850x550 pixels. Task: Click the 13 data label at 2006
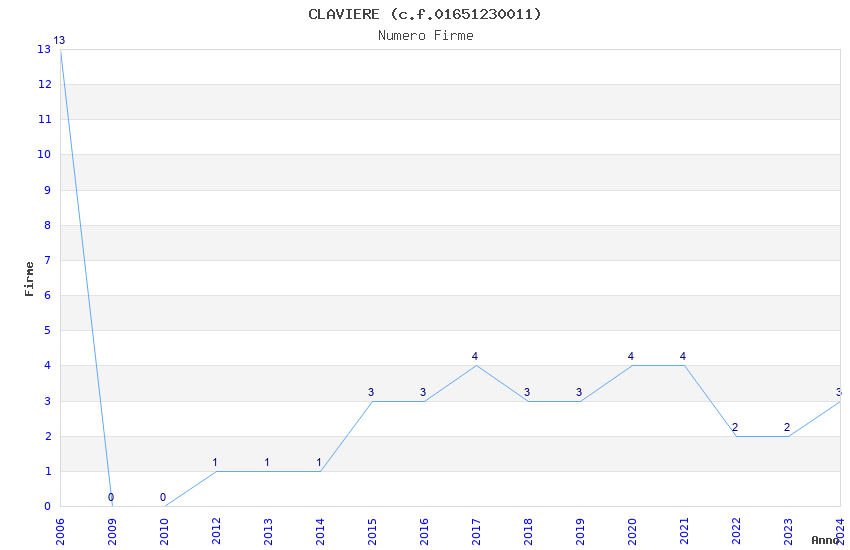tap(59, 40)
